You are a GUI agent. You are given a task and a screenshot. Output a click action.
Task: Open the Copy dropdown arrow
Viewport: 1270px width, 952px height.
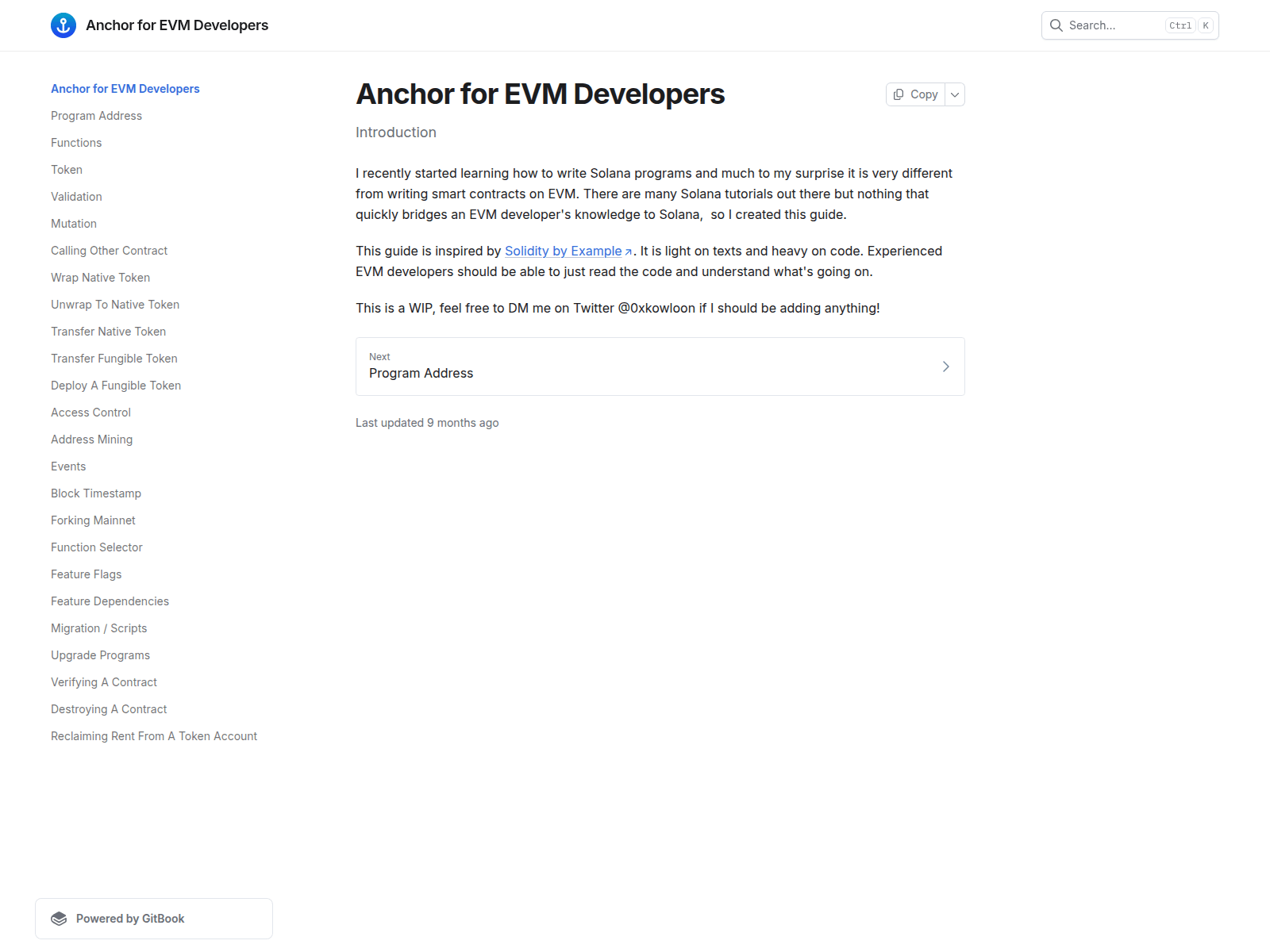pos(955,94)
